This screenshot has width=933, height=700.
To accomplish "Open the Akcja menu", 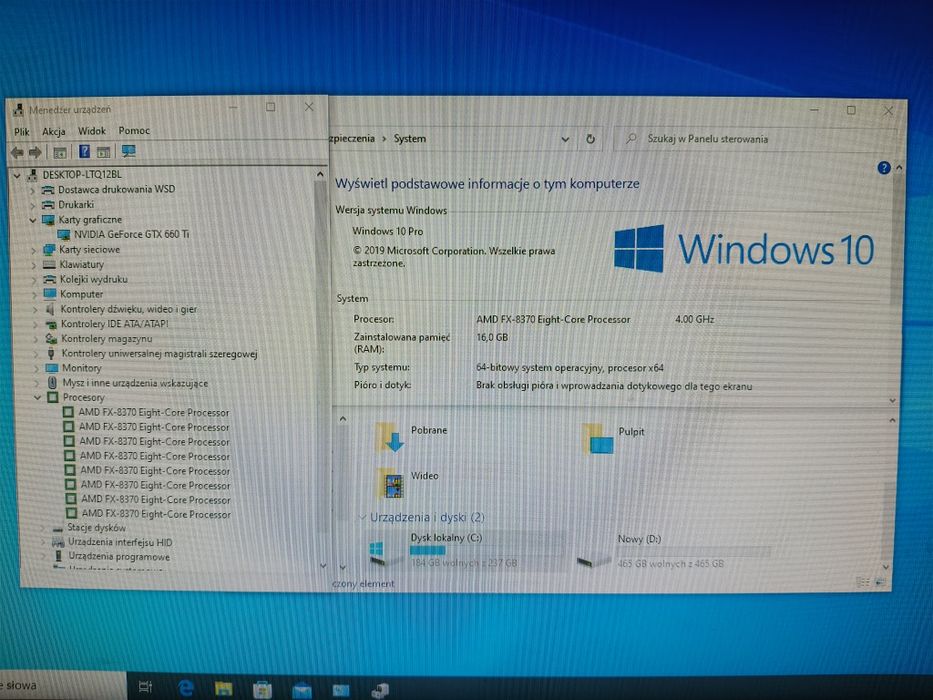I will pyautogui.click(x=54, y=131).
